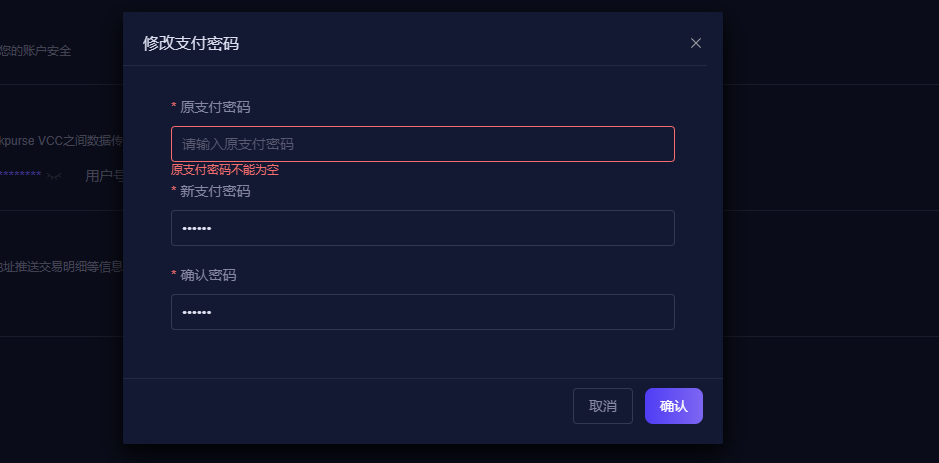The image size is (939, 463).
Task: Select the 确认密码 password field
Action: (x=423, y=312)
